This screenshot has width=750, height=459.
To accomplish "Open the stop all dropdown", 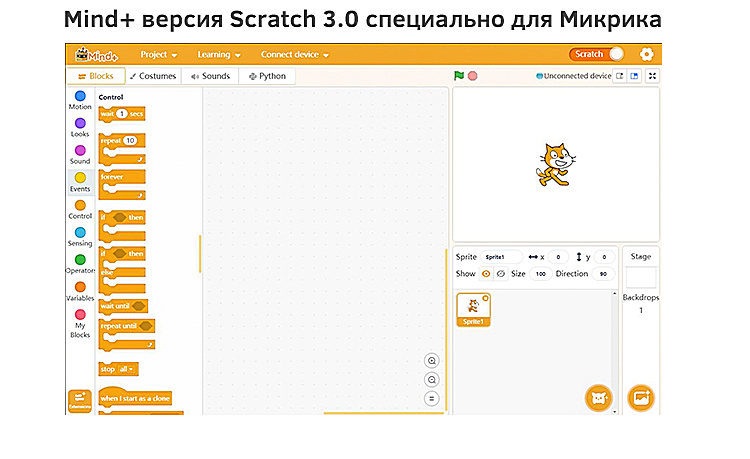I will pos(127,369).
